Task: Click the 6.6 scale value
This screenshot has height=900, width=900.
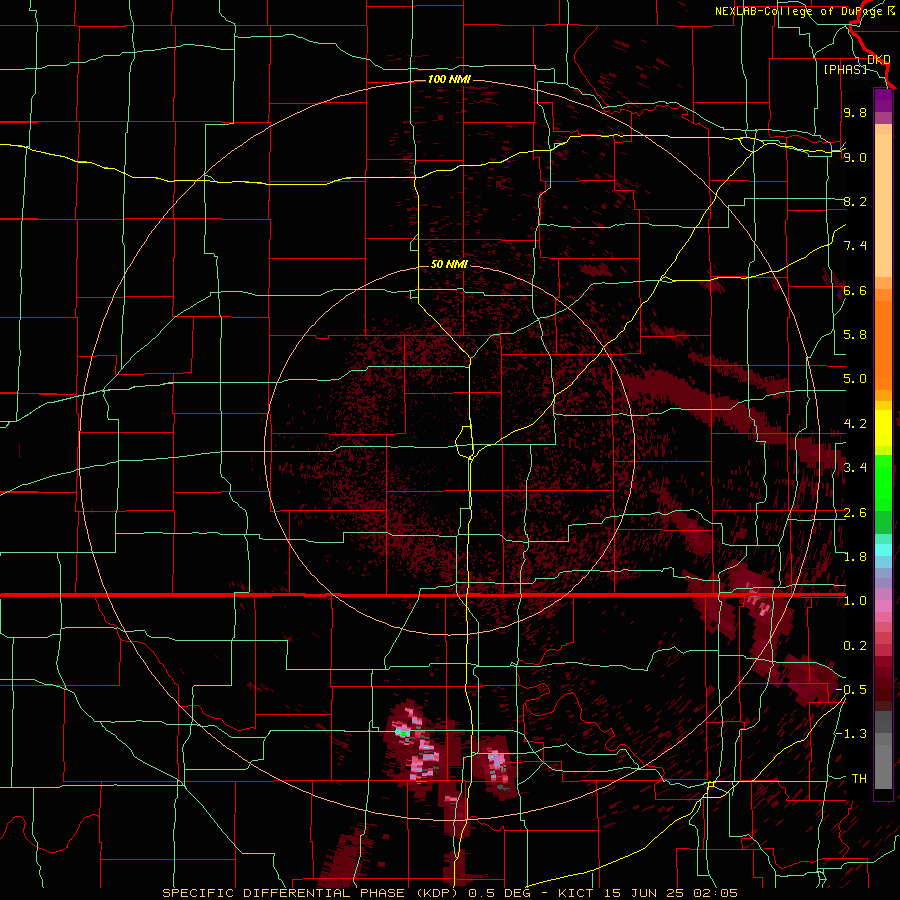Action: [855, 290]
